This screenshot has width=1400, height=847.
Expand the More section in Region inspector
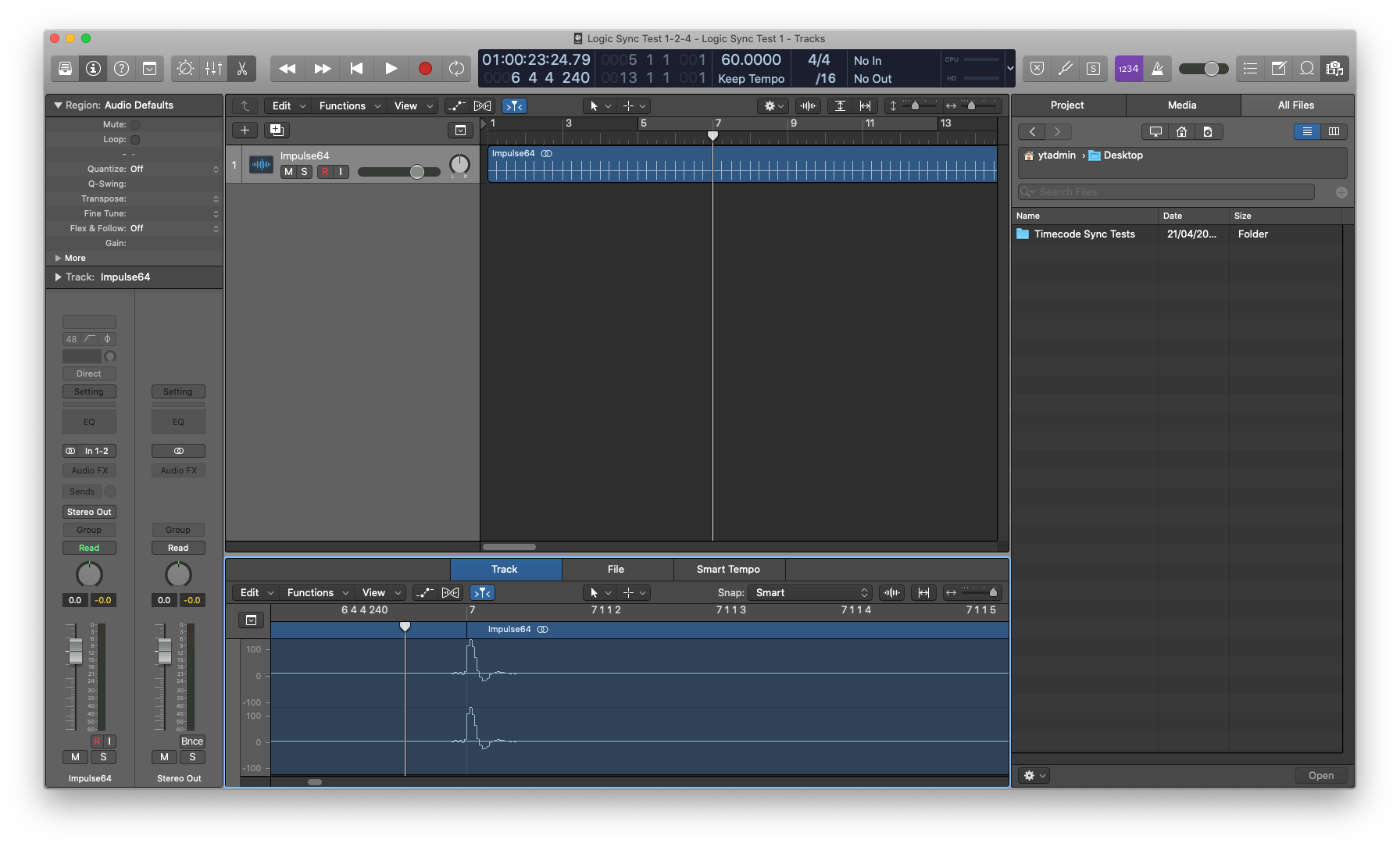59,259
